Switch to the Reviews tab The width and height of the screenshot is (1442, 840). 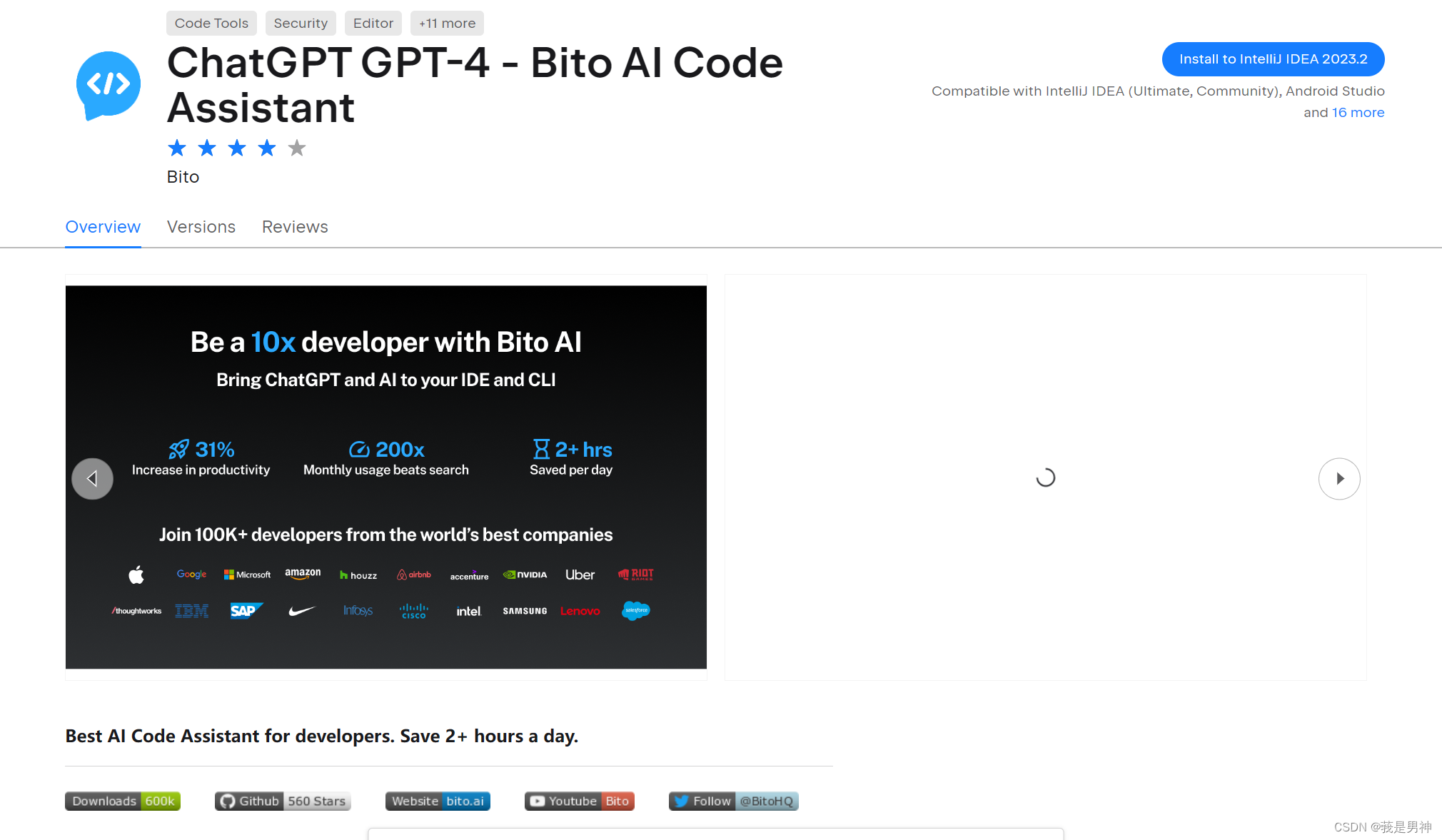click(x=294, y=226)
